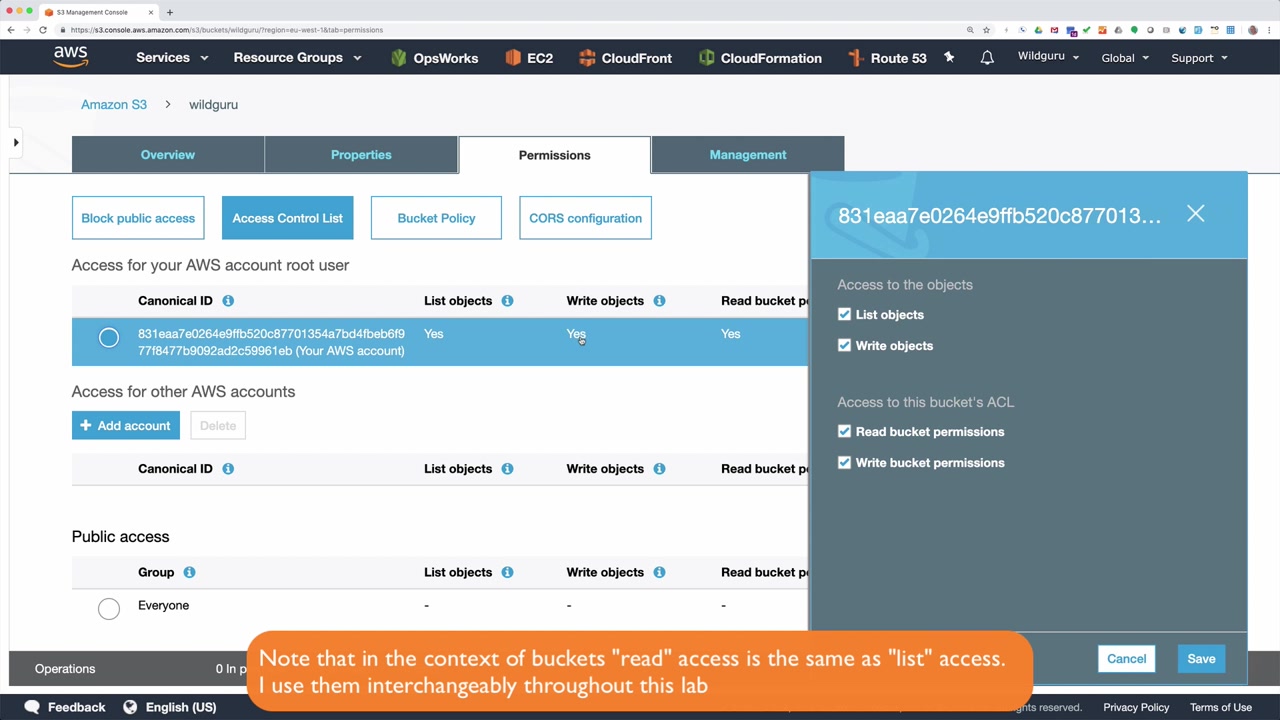Viewport: 1280px width, 720px height.
Task: Open the OpsWorks service shortcut
Action: 434,58
